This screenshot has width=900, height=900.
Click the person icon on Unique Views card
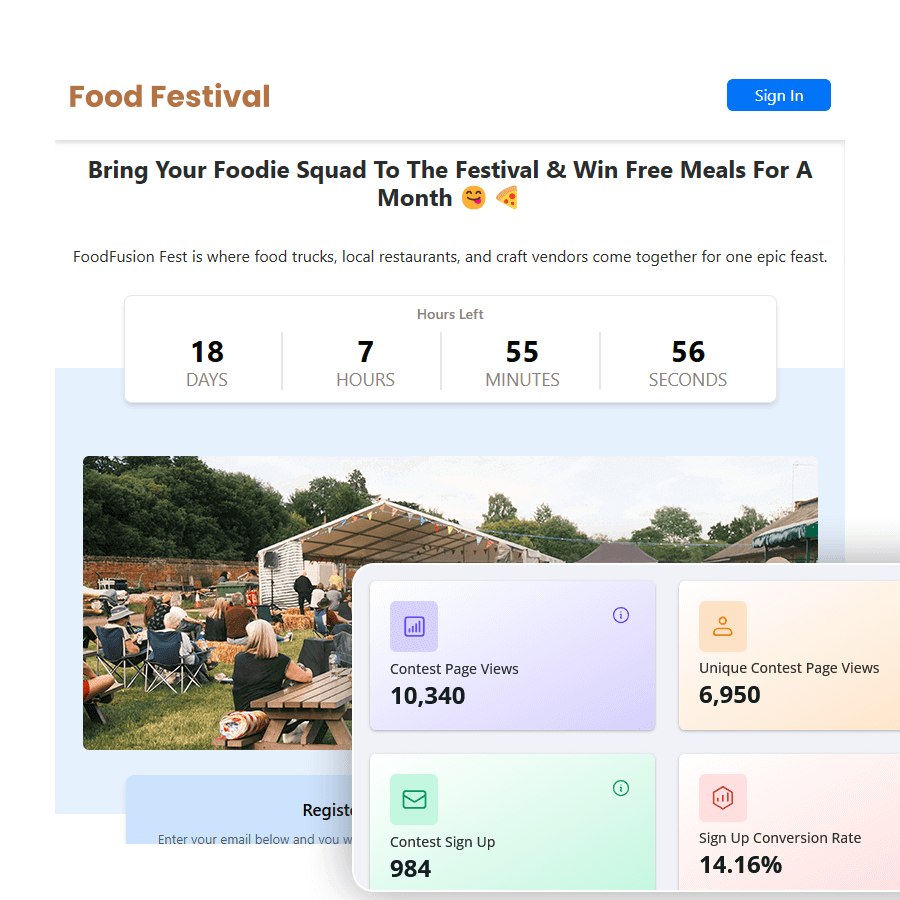[723, 626]
